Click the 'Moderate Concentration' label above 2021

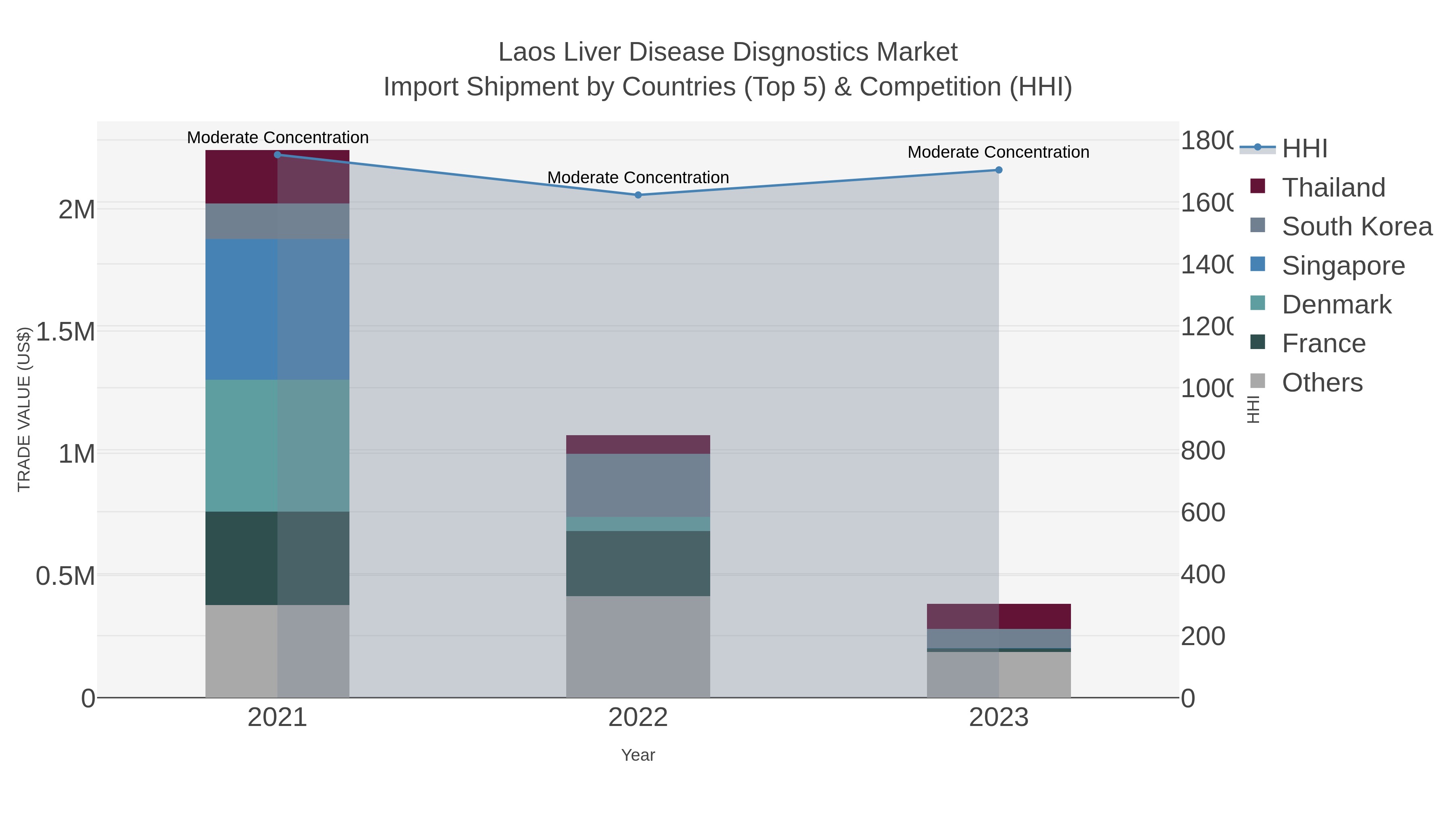tap(277, 138)
